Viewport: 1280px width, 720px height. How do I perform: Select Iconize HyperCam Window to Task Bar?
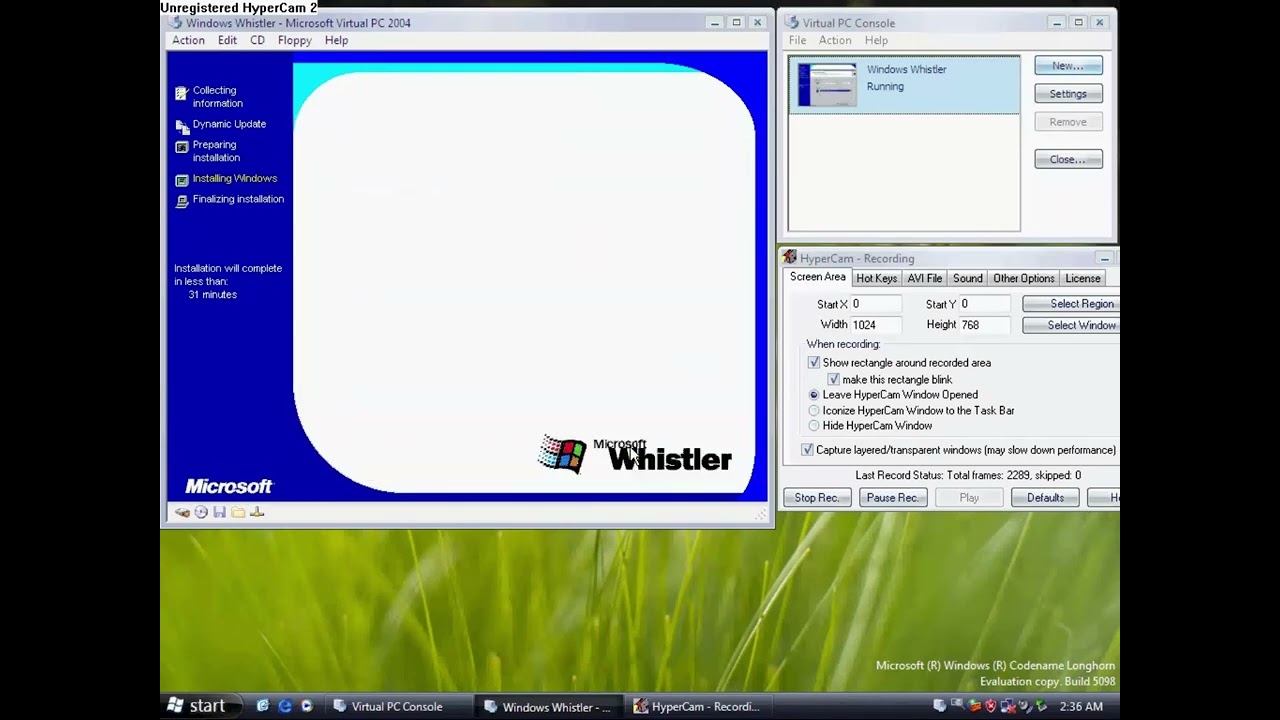click(x=814, y=411)
